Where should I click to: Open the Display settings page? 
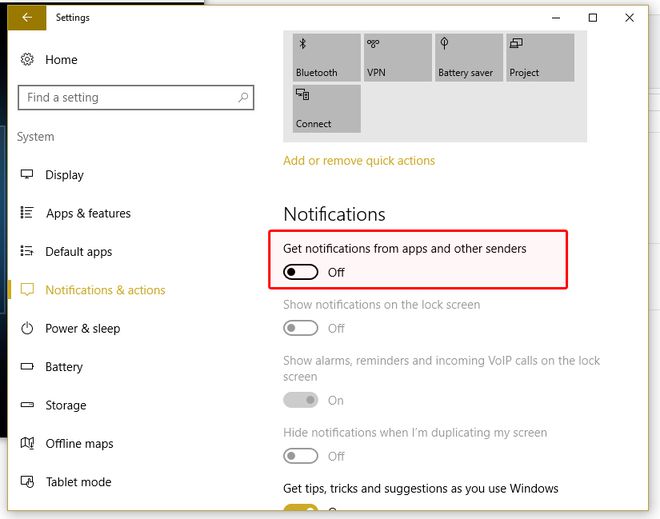pyautogui.click(x=64, y=175)
